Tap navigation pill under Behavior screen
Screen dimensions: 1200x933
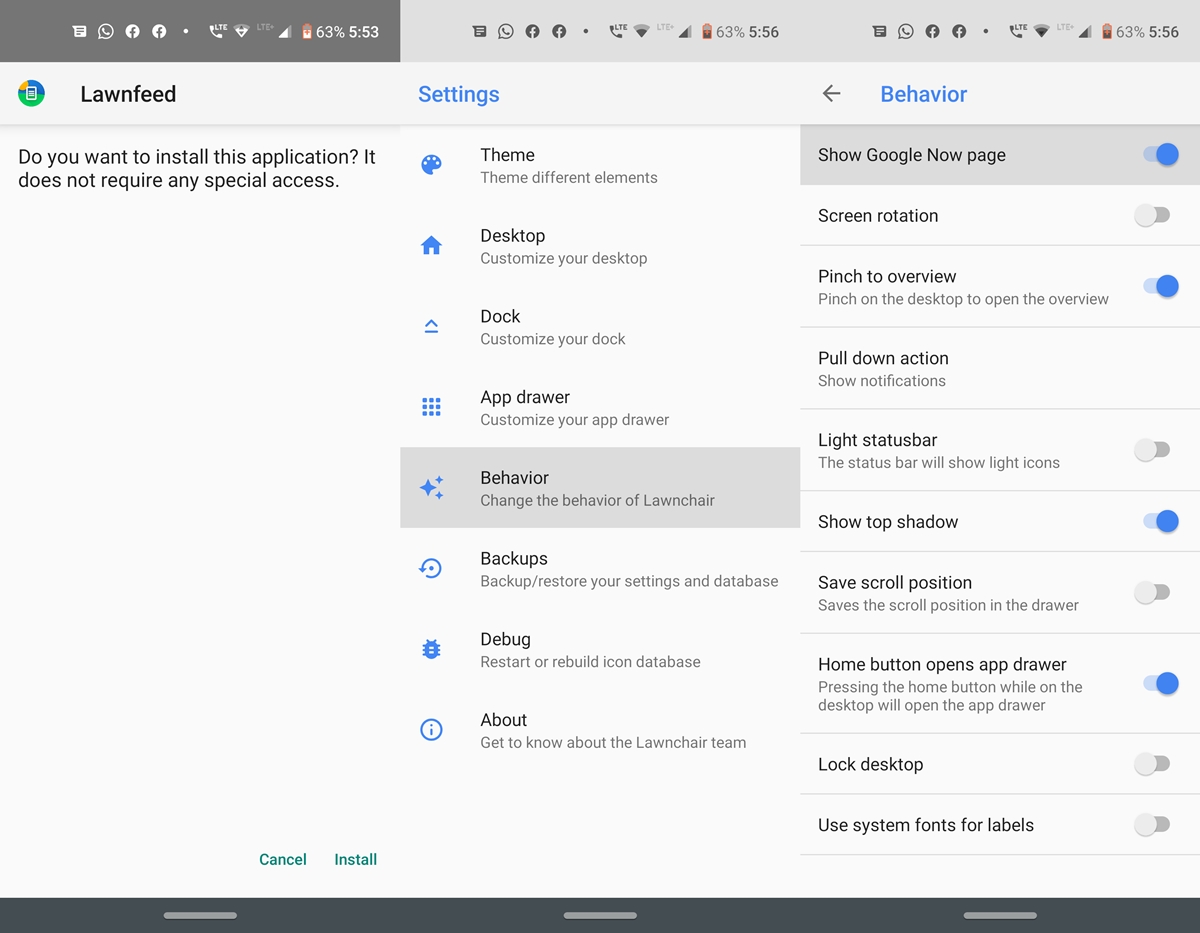(1000, 915)
